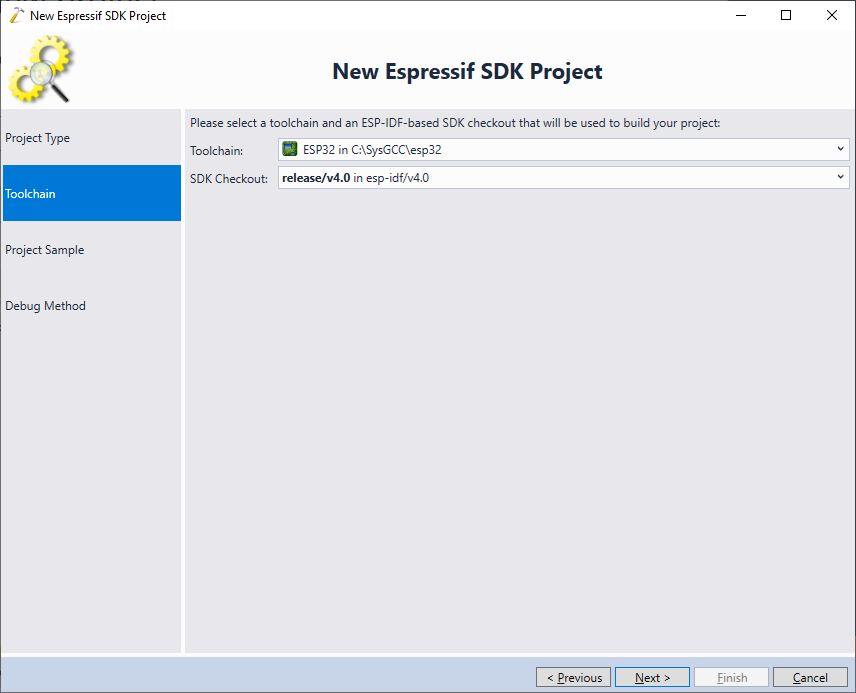856x693 pixels.
Task: Expand the Toolchain dropdown arrow
Action: 840,149
